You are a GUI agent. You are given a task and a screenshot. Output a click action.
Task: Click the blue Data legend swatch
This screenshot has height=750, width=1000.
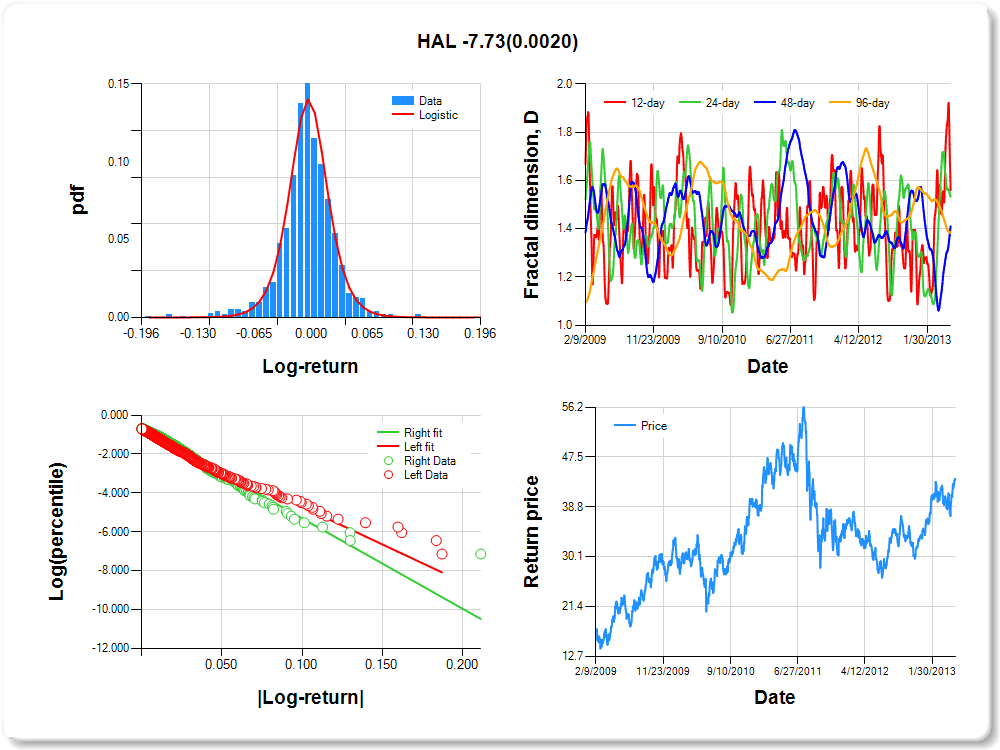tap(403, 101)
